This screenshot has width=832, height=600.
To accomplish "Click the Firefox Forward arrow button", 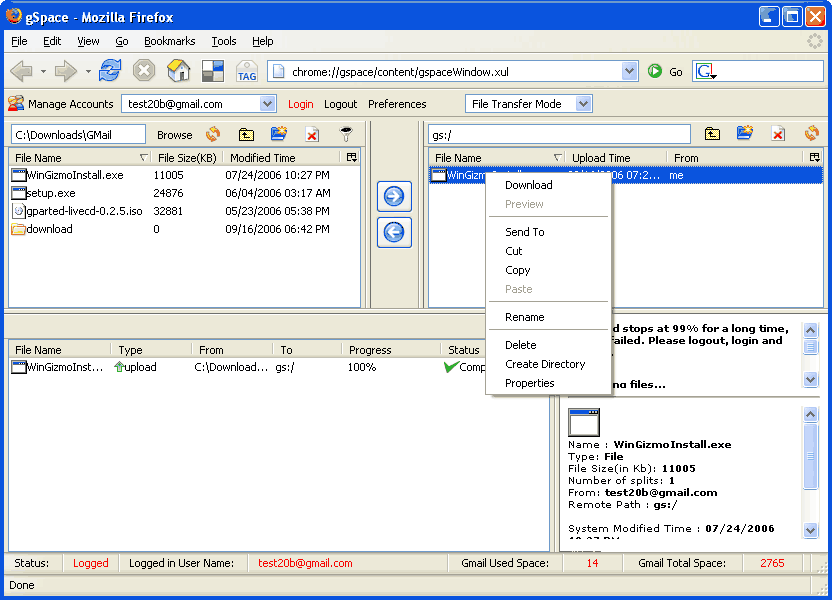I will coord(66,71).
